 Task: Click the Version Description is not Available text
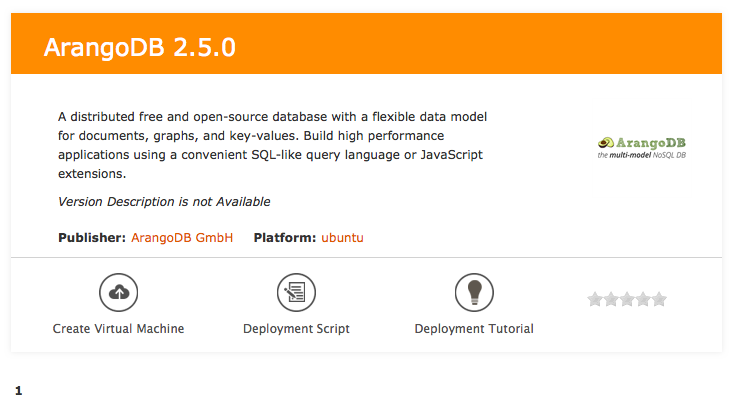pyautogui.click(x=164, y=202)
